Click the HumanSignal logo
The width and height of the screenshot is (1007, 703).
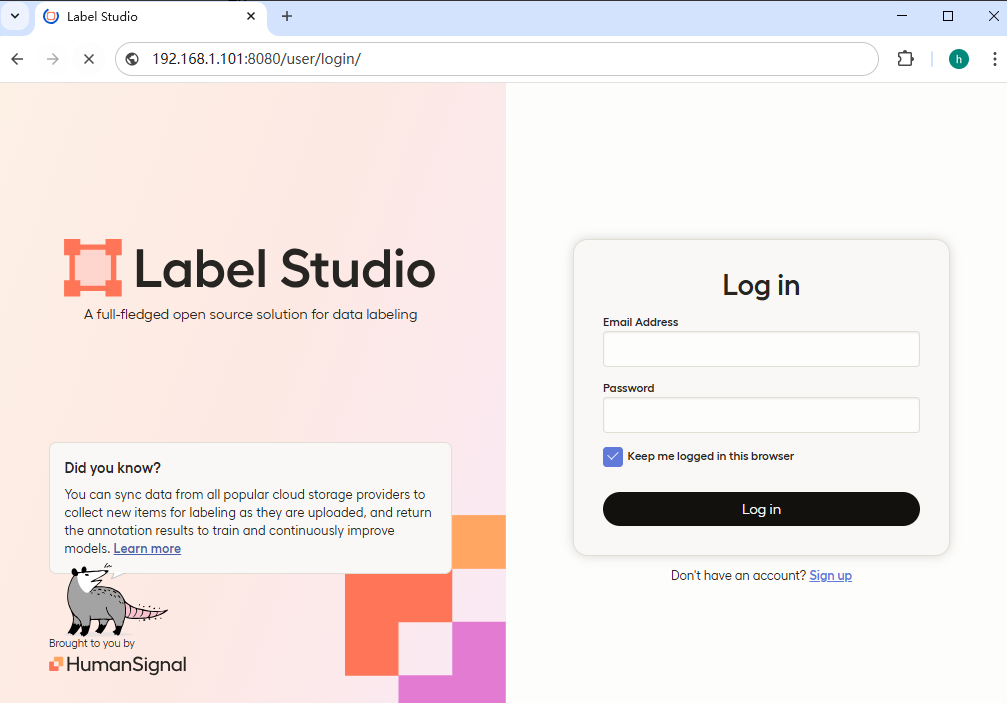(x=118, y=664)
